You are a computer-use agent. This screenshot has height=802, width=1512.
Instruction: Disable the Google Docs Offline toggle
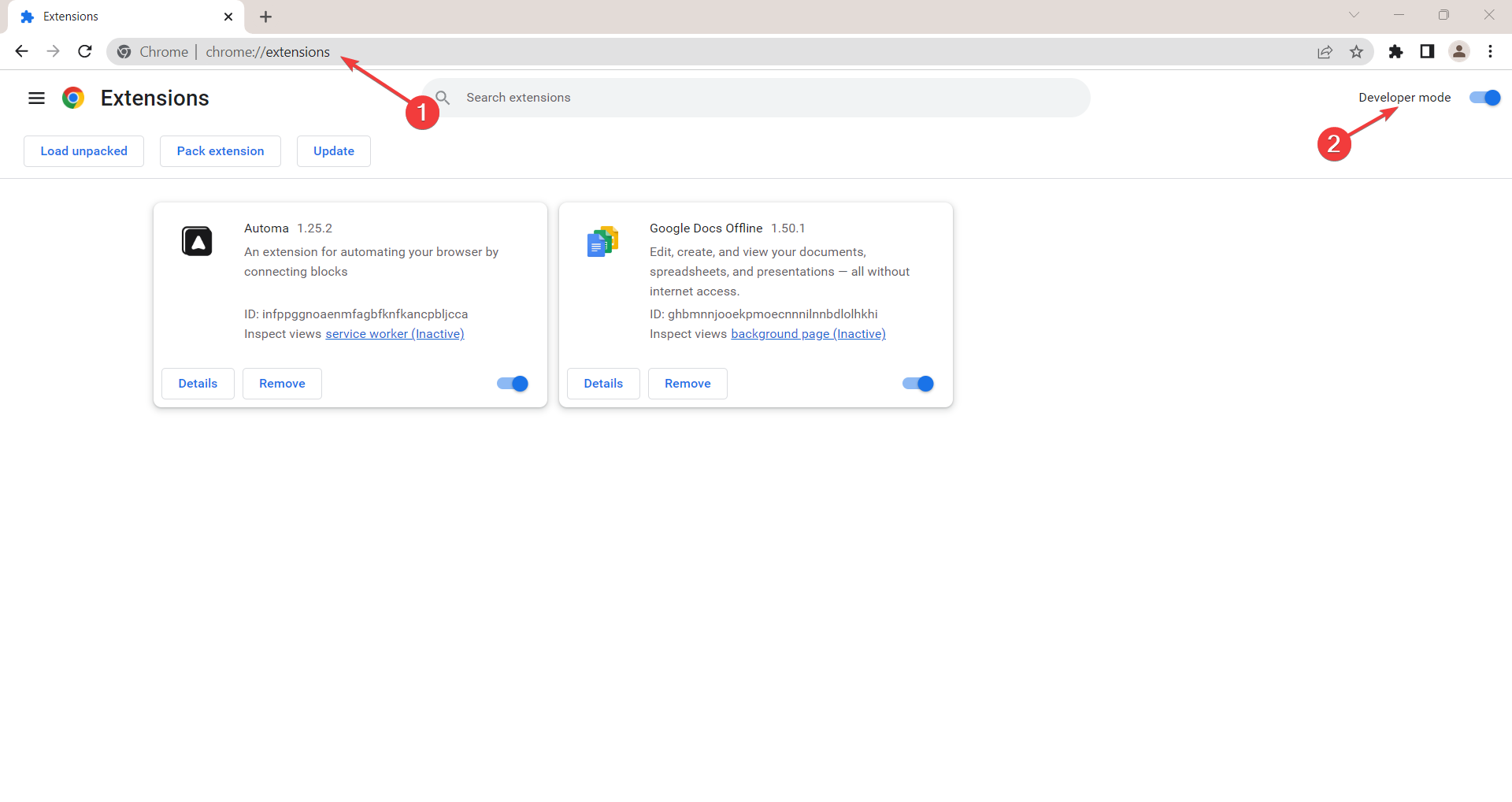tap(918, 384)
